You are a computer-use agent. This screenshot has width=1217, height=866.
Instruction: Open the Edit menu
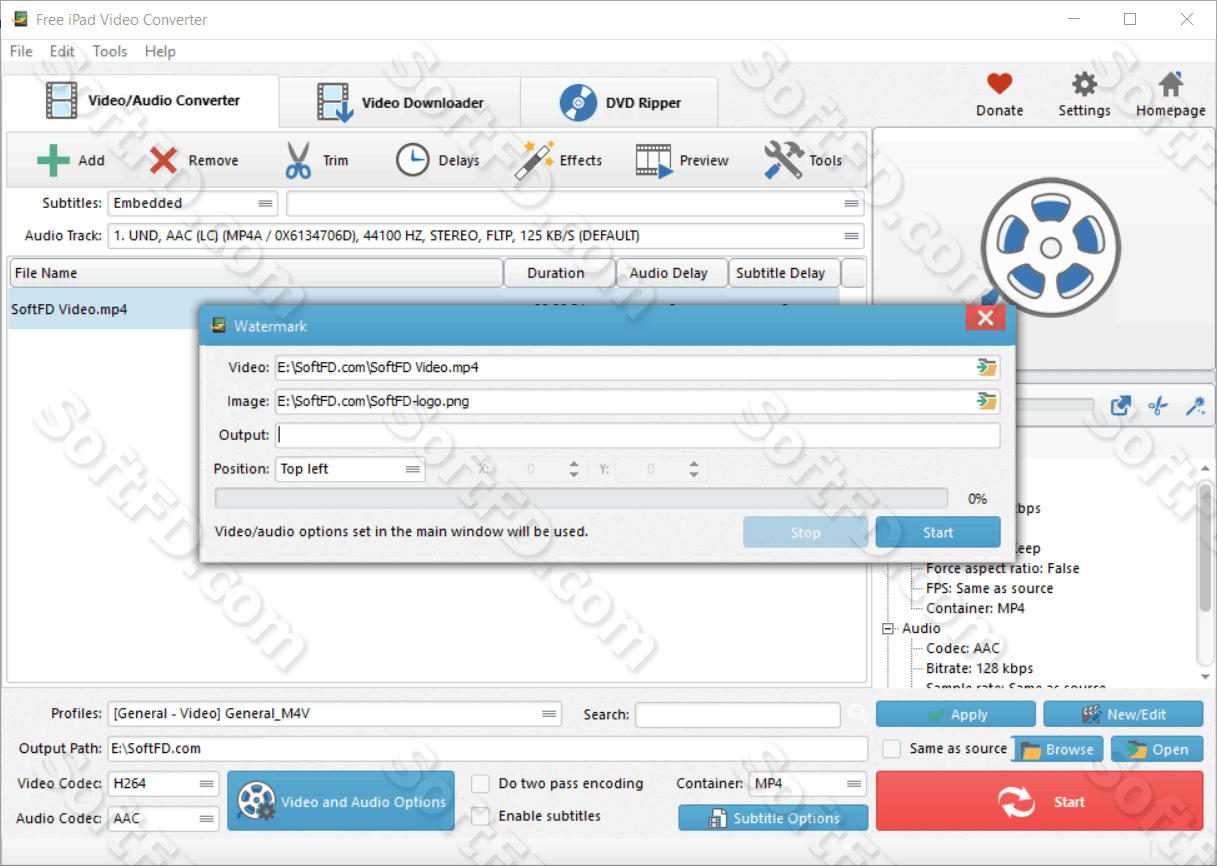(x=62, y=51)
